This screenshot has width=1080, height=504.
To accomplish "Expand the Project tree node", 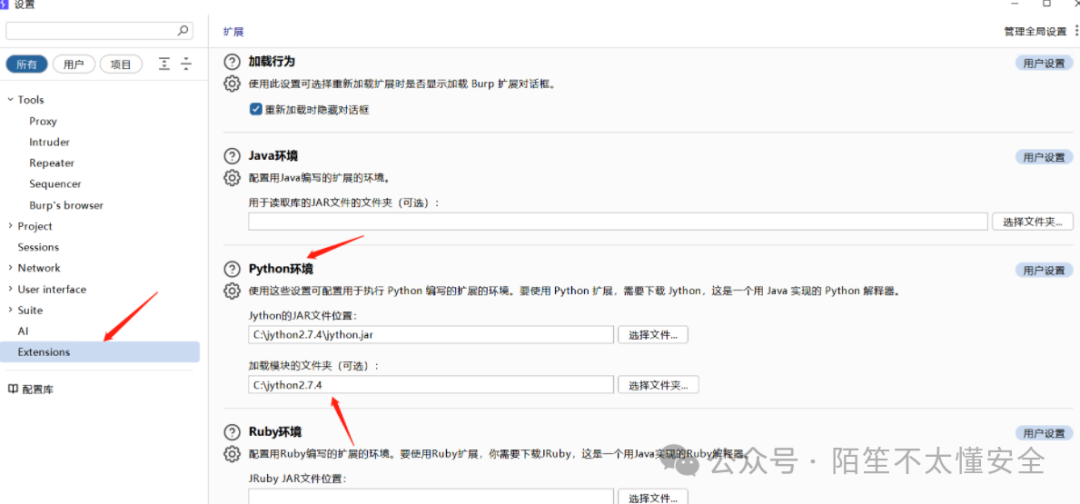I will click(10, 226).
